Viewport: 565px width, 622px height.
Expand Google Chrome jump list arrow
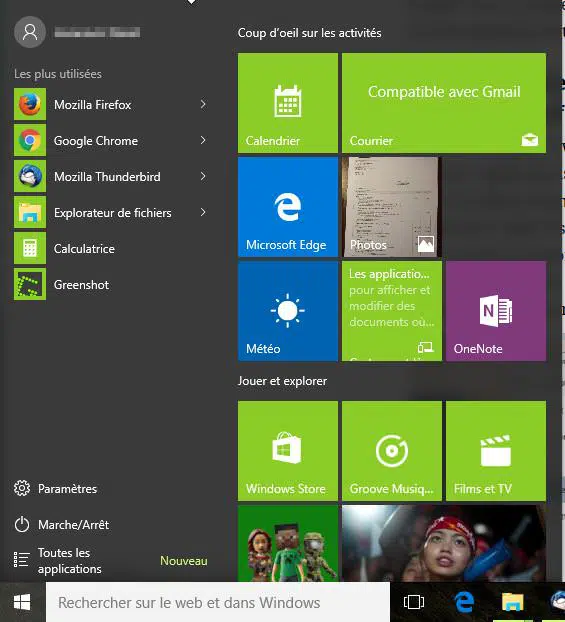pos(203,140)
